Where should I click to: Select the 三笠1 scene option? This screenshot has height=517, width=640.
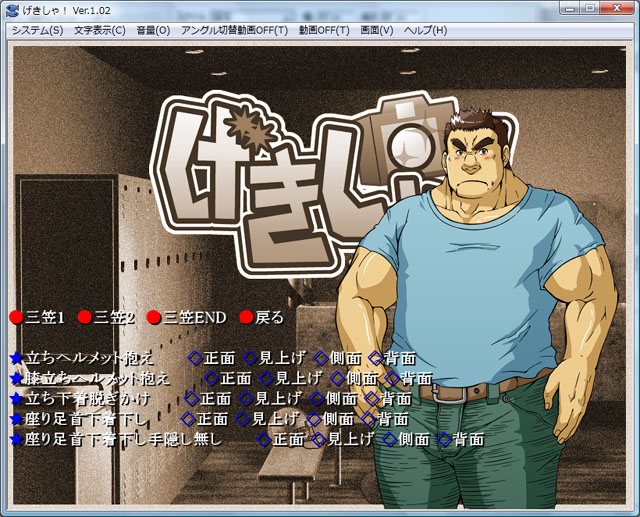(x=37, y=317)
